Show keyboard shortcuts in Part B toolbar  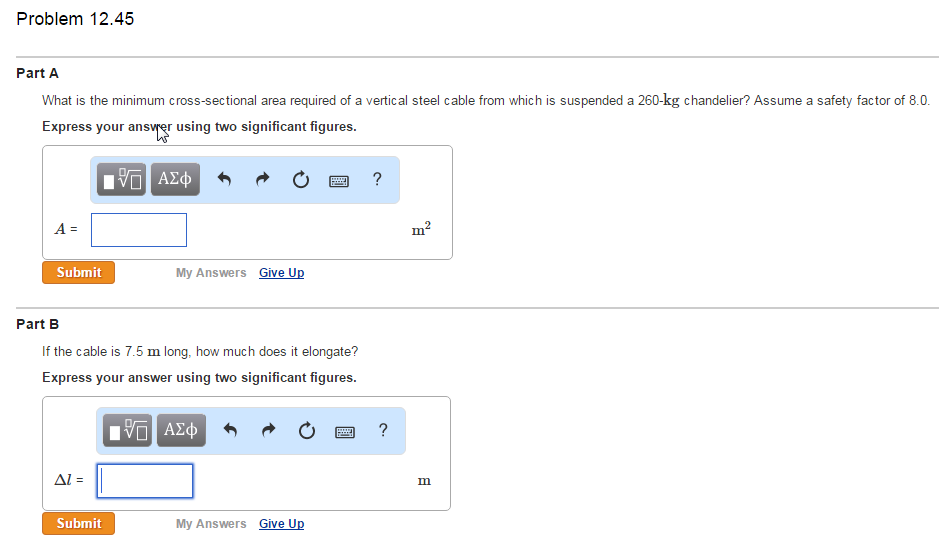[x=345, y=431]
